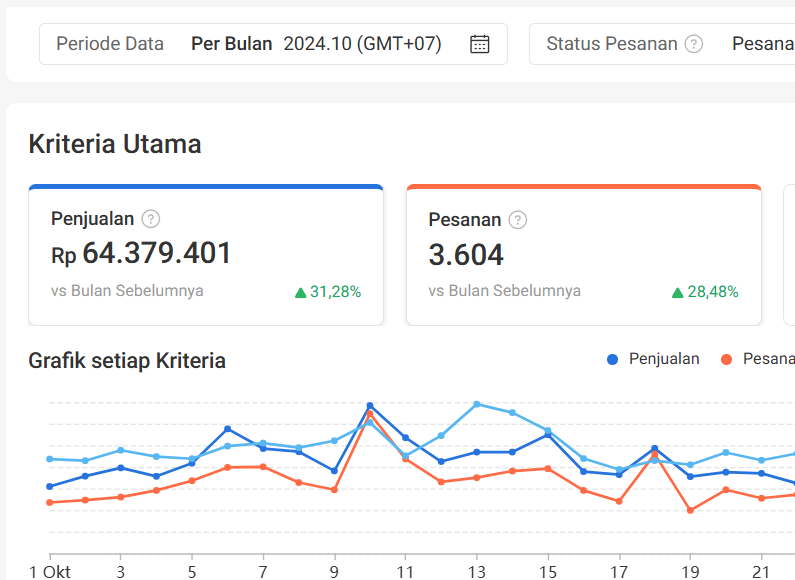Click blue legend dot for Penjualan

point(612,359)
